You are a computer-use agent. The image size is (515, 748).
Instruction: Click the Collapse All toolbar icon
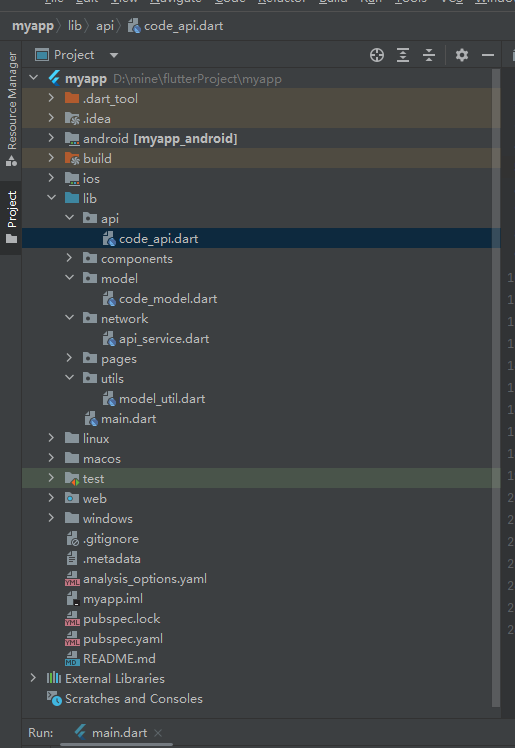(429, 55)
